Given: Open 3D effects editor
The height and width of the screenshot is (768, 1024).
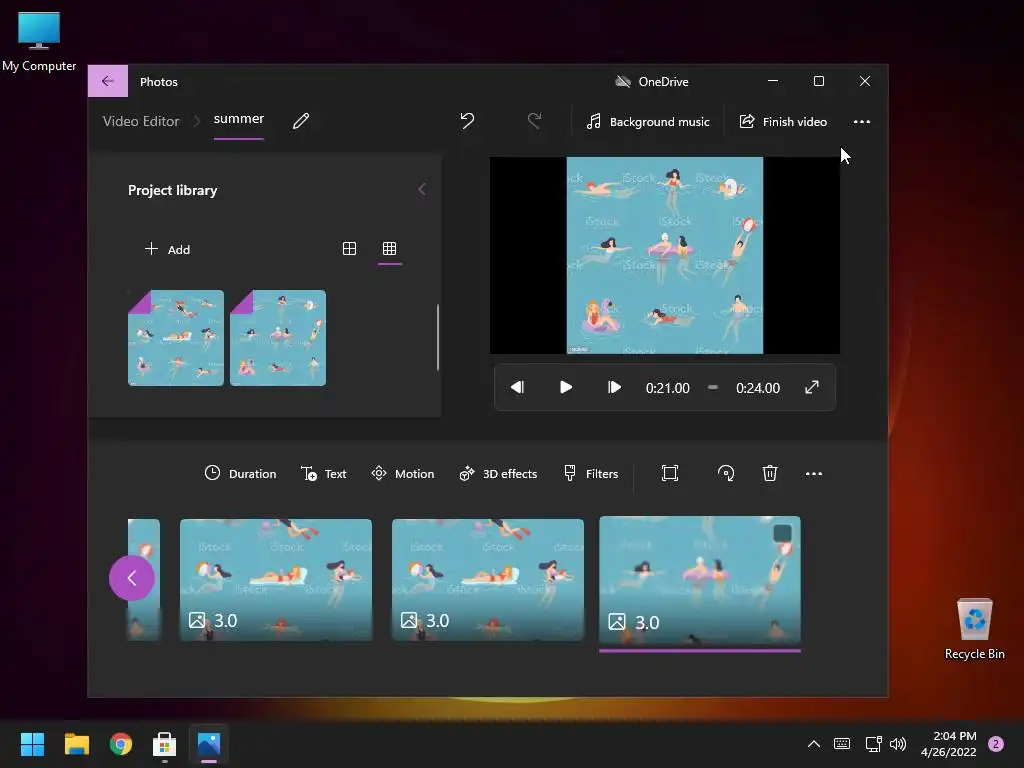Looking at the screenshot, I should 498,473.
